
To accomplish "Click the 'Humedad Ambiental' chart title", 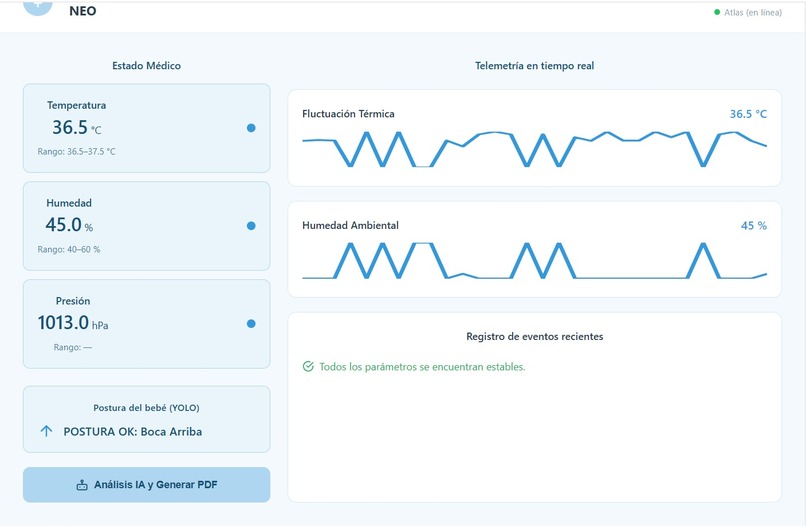I will 351,225.
